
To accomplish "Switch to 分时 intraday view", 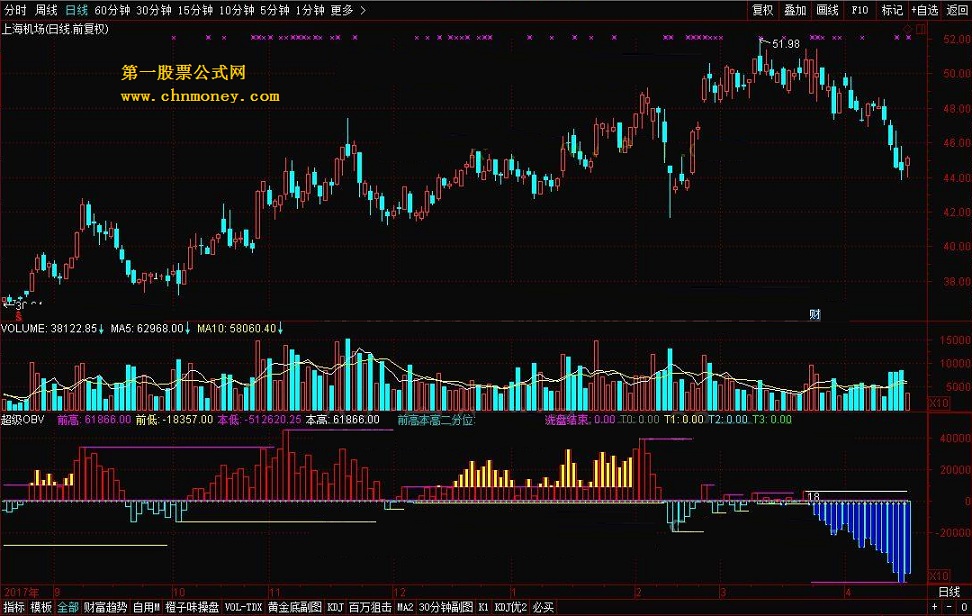I will 15,10.
